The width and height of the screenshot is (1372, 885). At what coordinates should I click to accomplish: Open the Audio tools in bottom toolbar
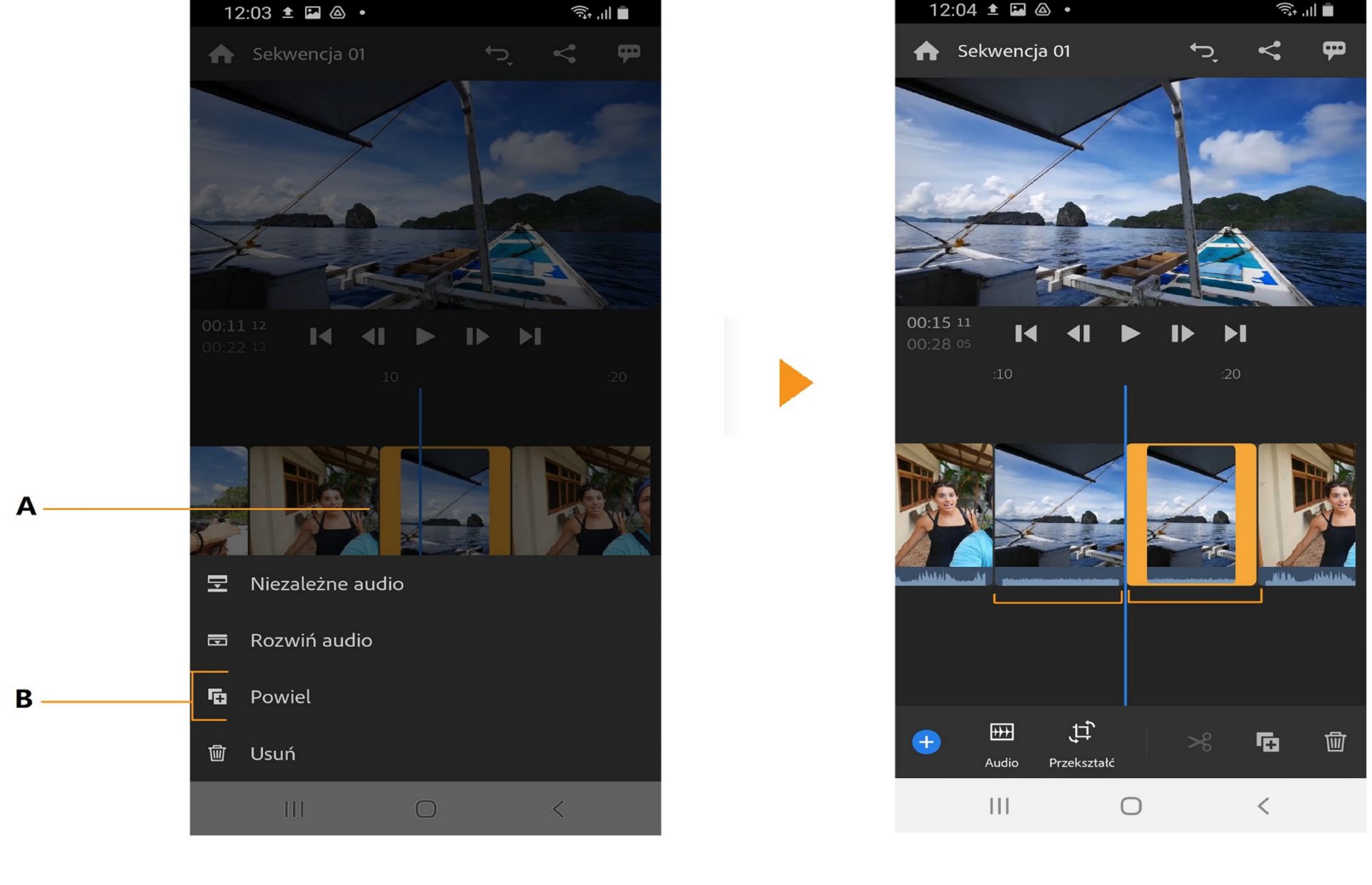pos(1001,744)
